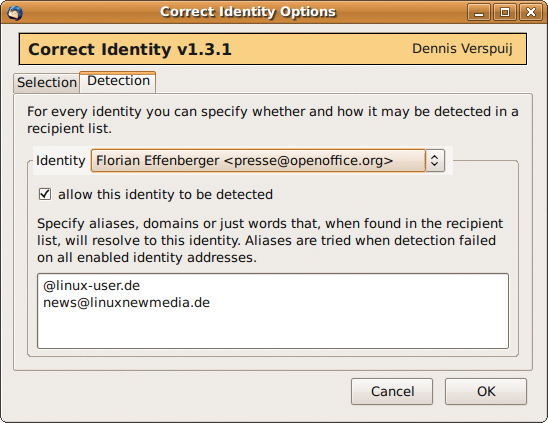
Task: Click the "Identity" label beside the combo box
Action: [60, 160]
